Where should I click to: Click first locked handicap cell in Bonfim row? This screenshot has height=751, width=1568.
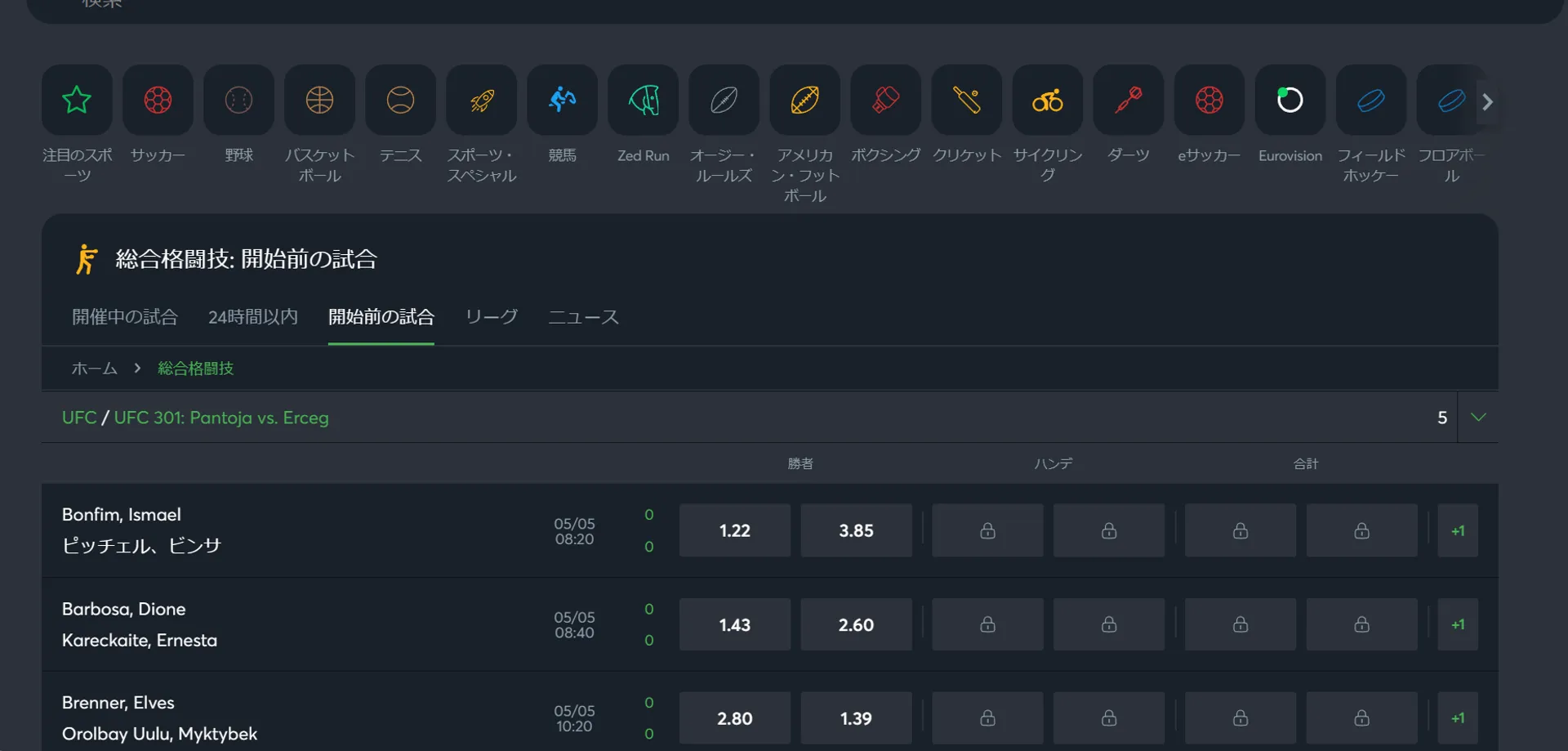point(987,530)
